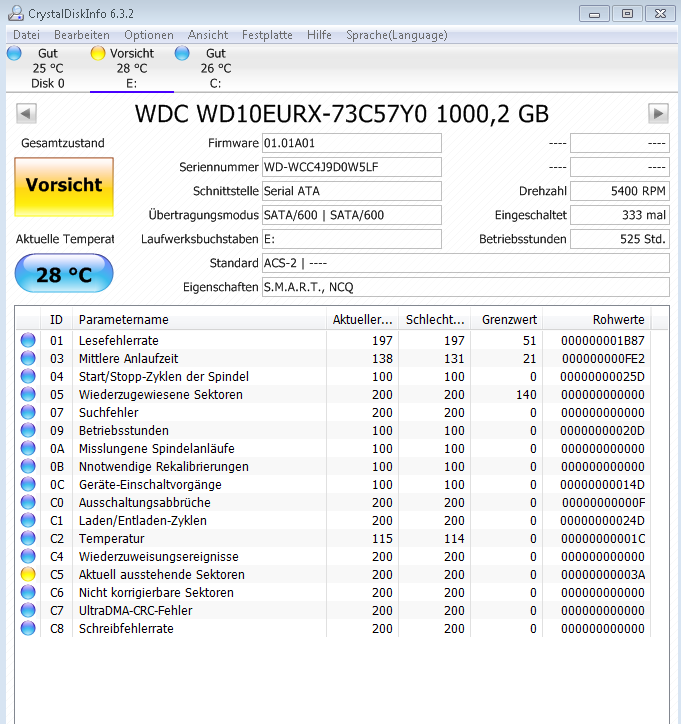Viewport: 681px width, 724px height.
Task: Click status orb of Nnotwendige Rekalibrierungen row
Action: (28, 466)
